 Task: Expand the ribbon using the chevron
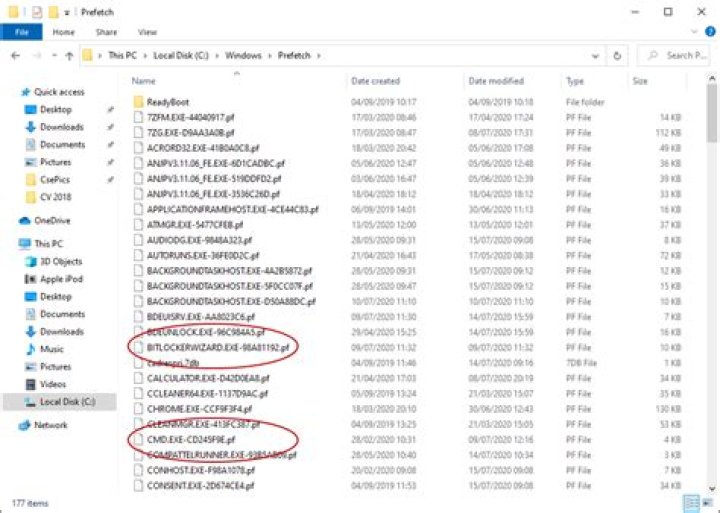click(693, 33)
